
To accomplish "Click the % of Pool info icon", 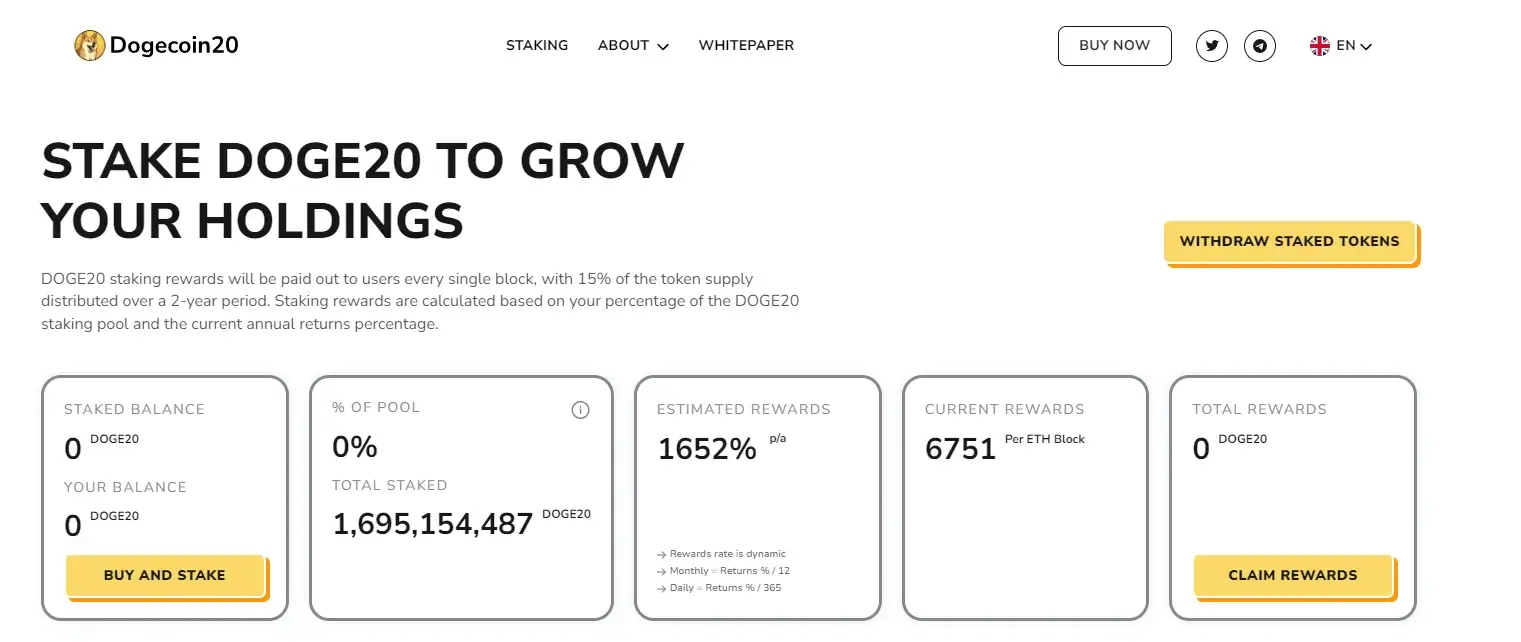I will 580,410.
